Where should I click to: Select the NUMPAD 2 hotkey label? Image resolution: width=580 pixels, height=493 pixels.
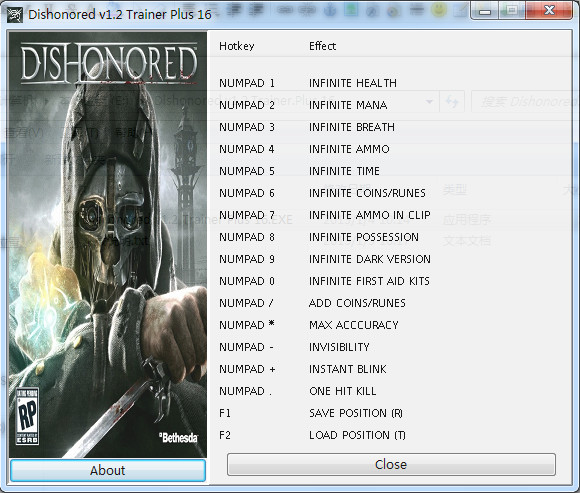[247, 105]
